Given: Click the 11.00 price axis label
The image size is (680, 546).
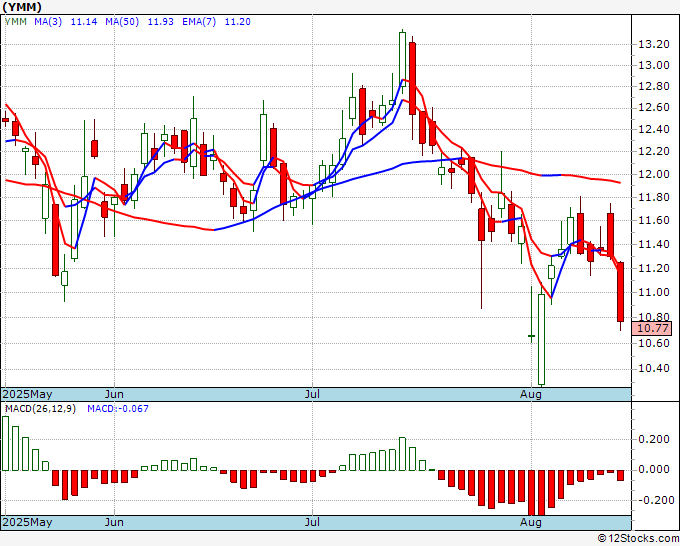Looking at the screenshot, I should click(654, 292).
